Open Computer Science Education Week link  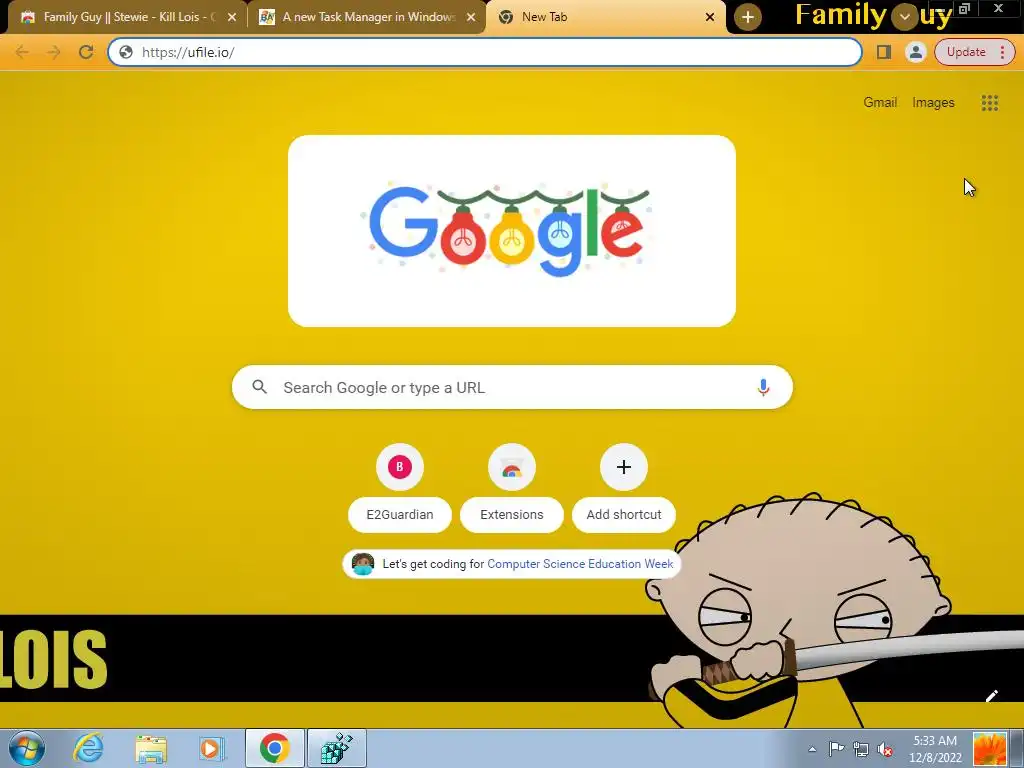[x=580, y=564]
